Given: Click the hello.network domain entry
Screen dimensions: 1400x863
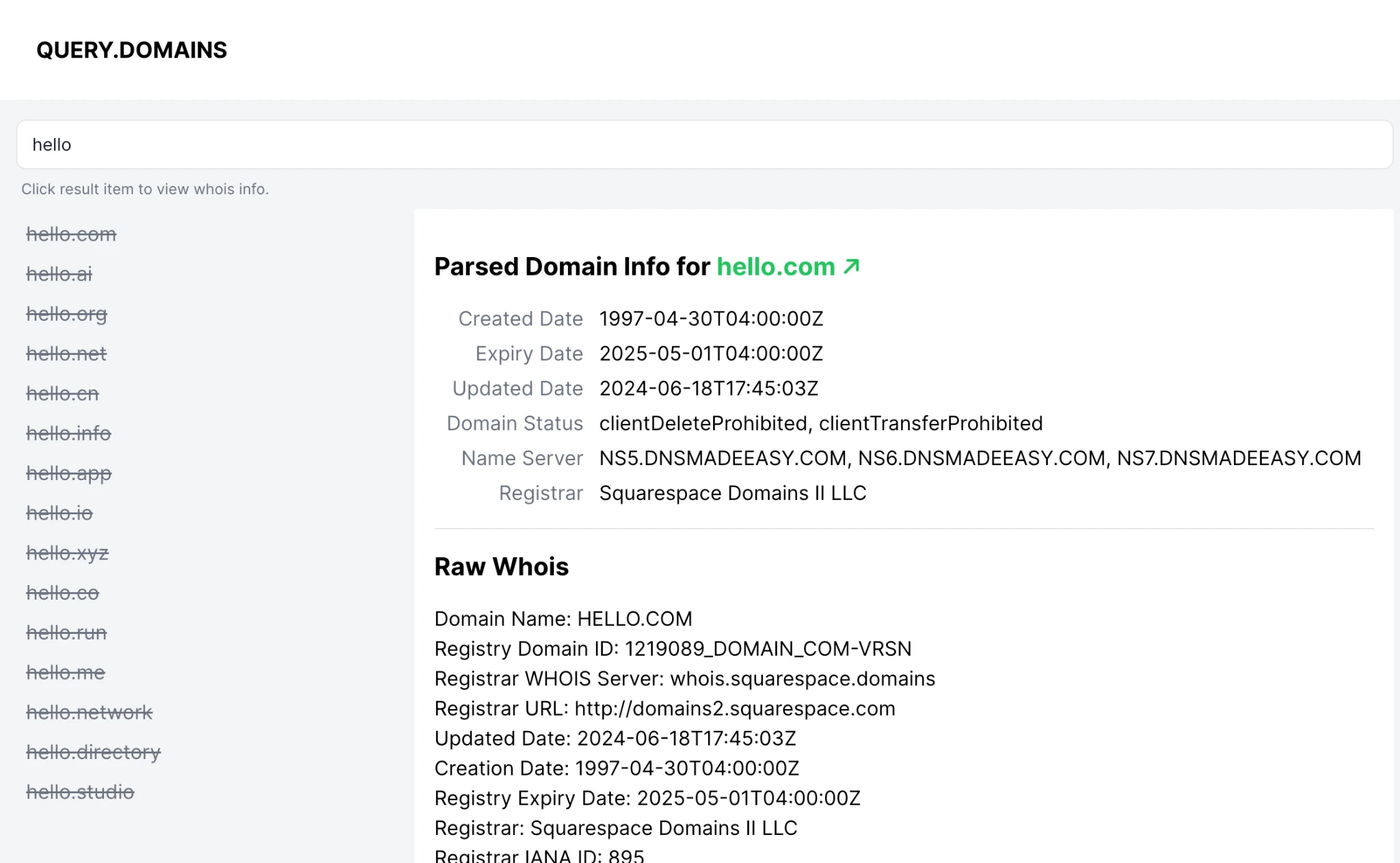Looking at the screenshot, I should [89, 713].
